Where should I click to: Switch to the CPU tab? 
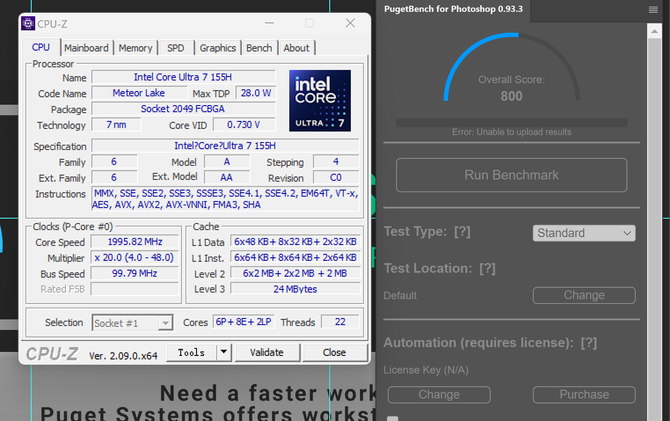(41, 47)
